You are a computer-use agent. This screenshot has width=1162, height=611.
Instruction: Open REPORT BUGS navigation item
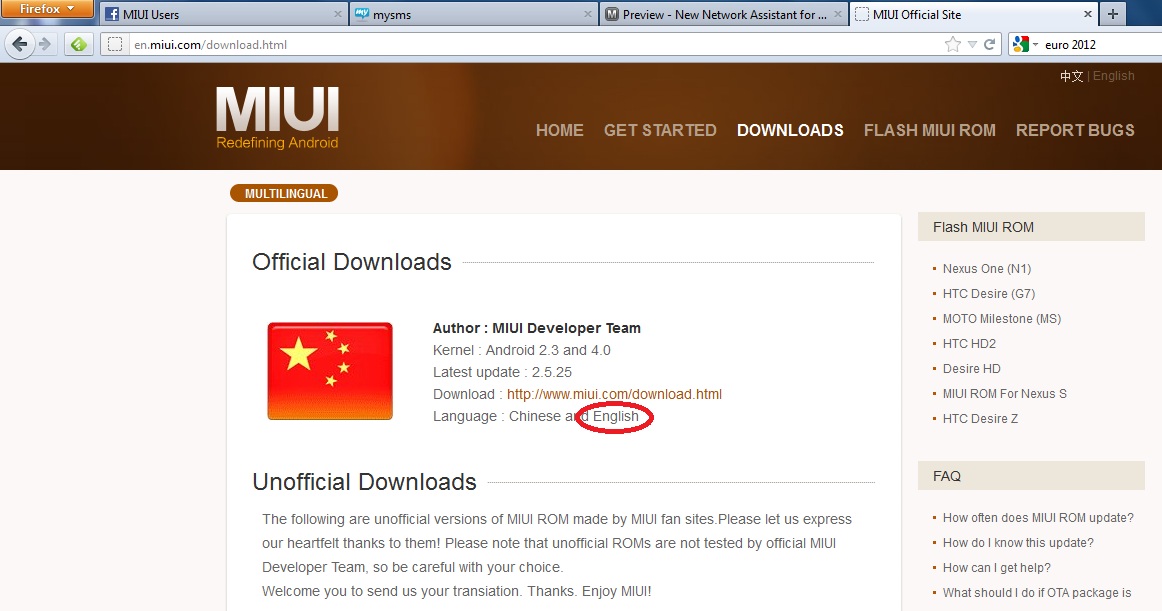coord(1075,131)
